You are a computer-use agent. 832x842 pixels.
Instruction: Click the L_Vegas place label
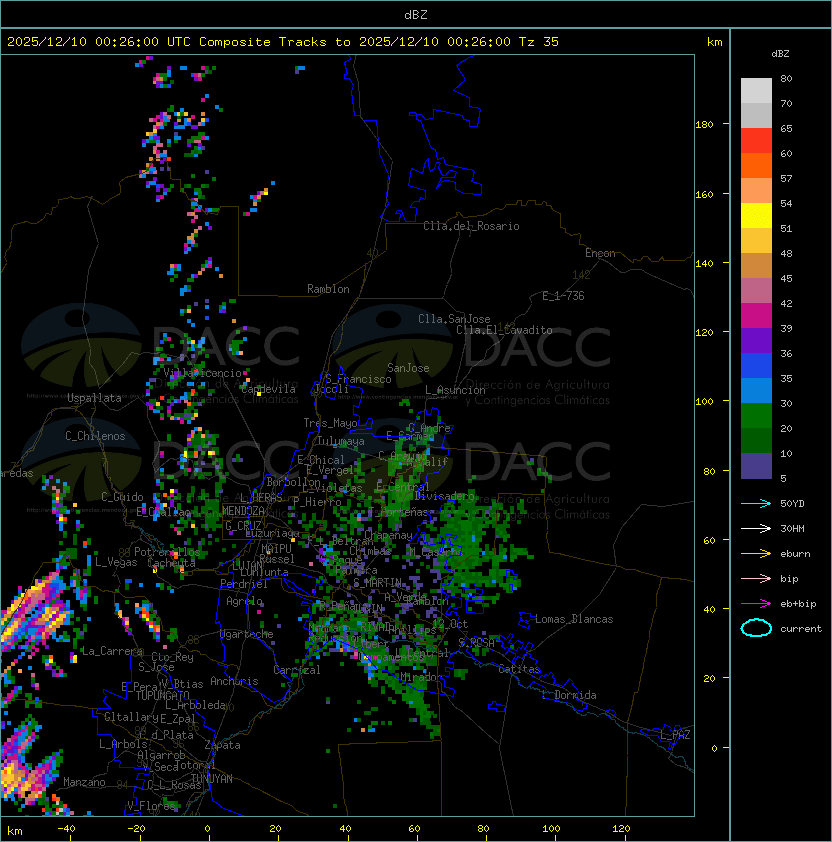pyautogui.click(x=116, y=562)
